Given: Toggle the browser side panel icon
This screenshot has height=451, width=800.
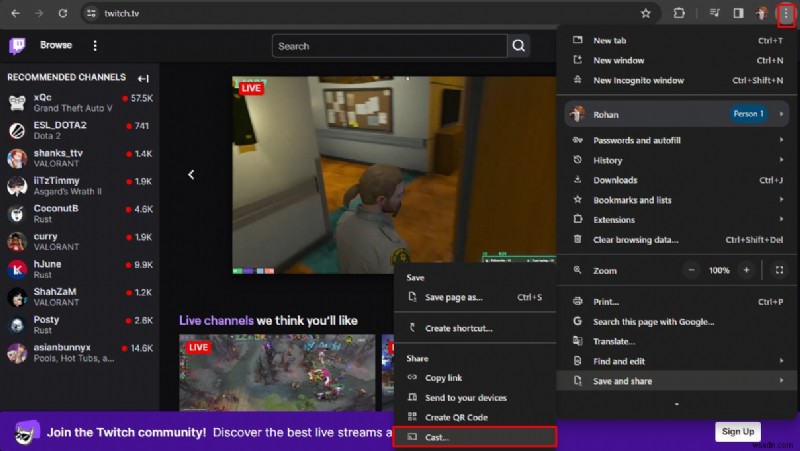Looking at the screenshot, I should click(x=738, y=13).
